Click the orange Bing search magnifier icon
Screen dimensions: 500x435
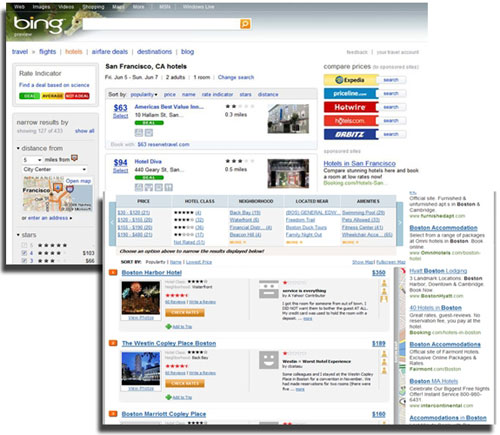tap(245, 24)
